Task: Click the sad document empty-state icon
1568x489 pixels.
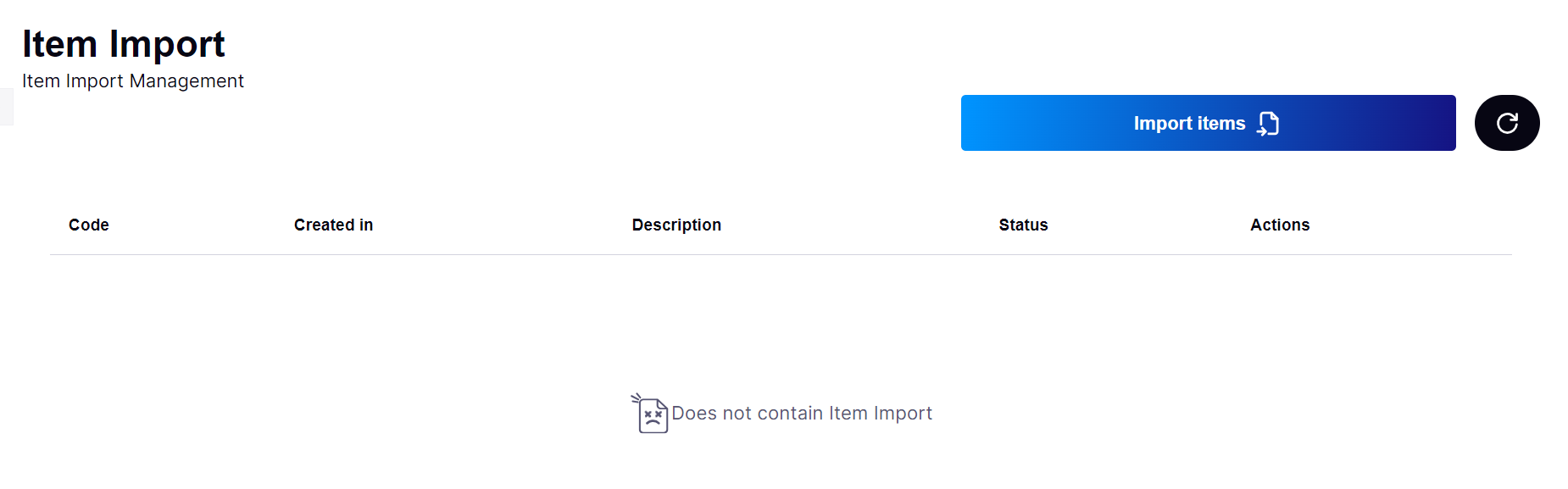Action: [x=651, y=414]
